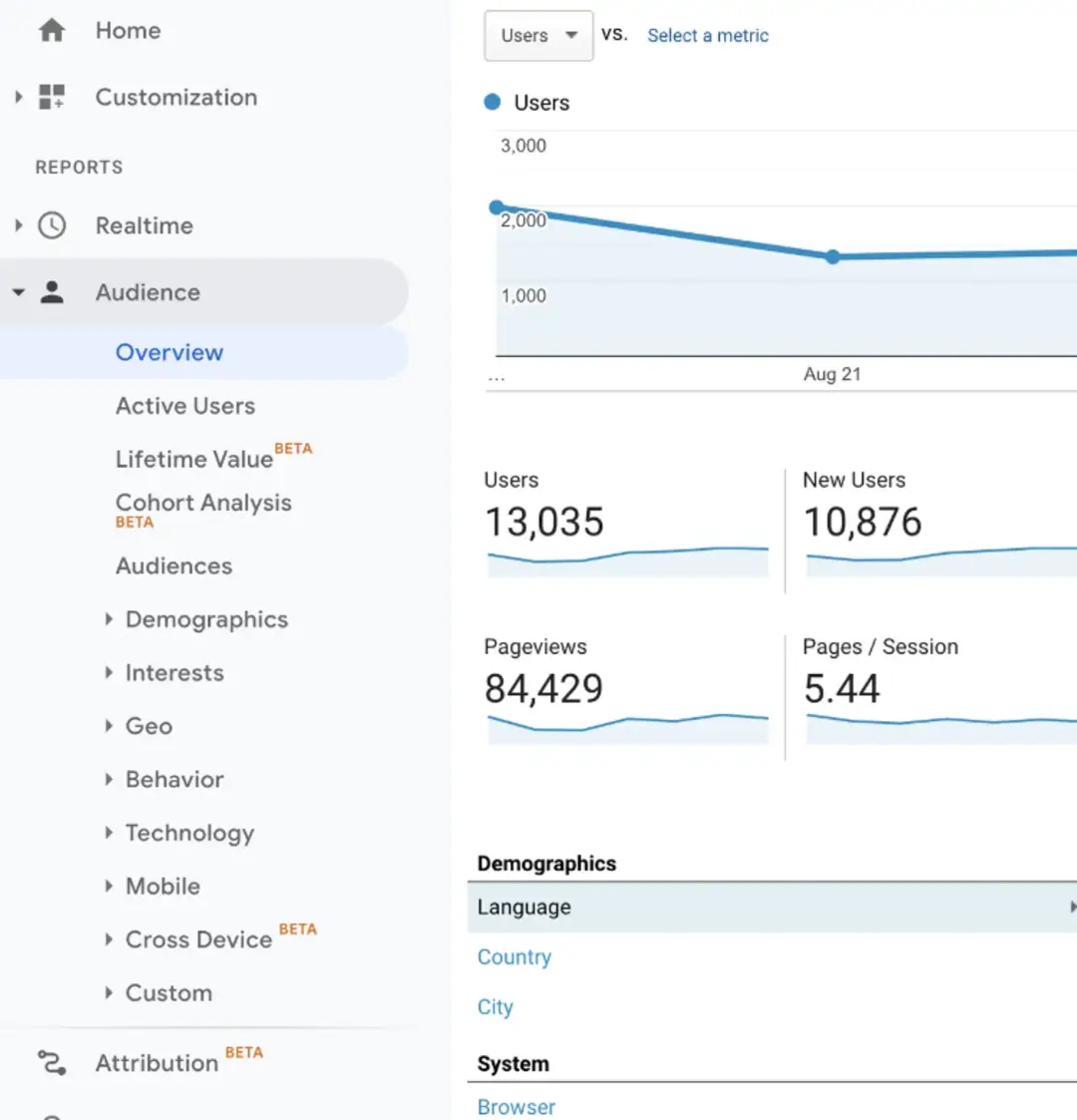This screenshot has height=1120, width=1077.
Task: Expand the Demographics submenu arrow
Action: 109,618
